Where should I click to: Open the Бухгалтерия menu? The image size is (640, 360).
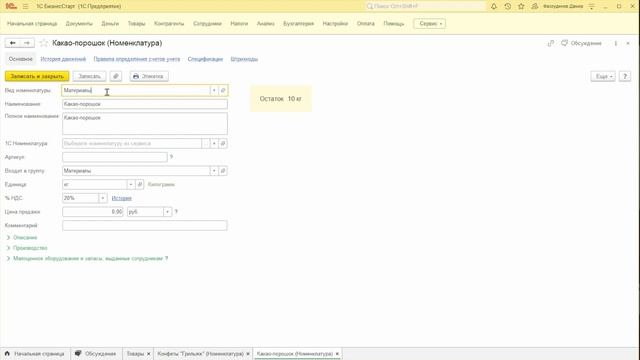point(298,24)
